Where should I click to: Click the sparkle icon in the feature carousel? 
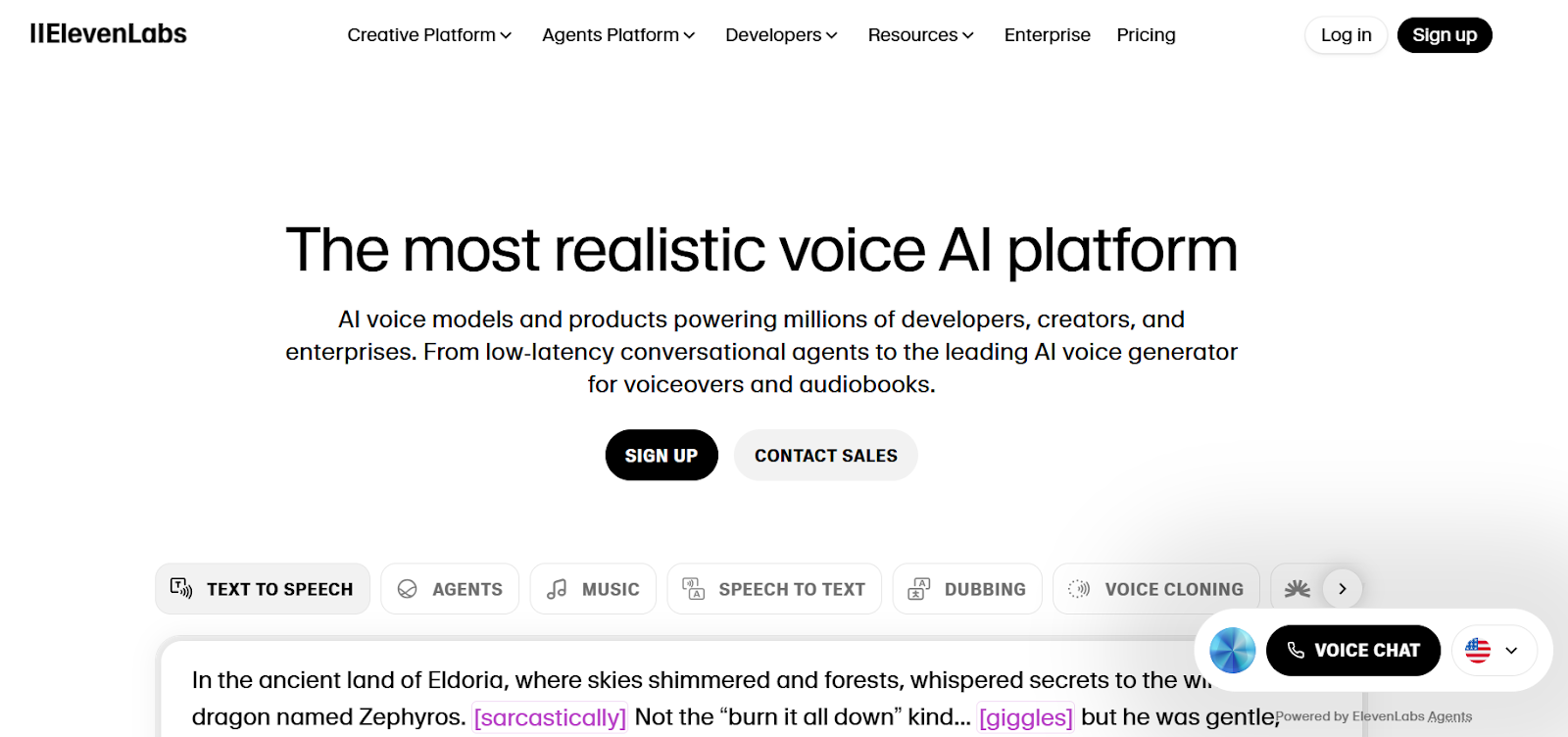point(1297,588)
